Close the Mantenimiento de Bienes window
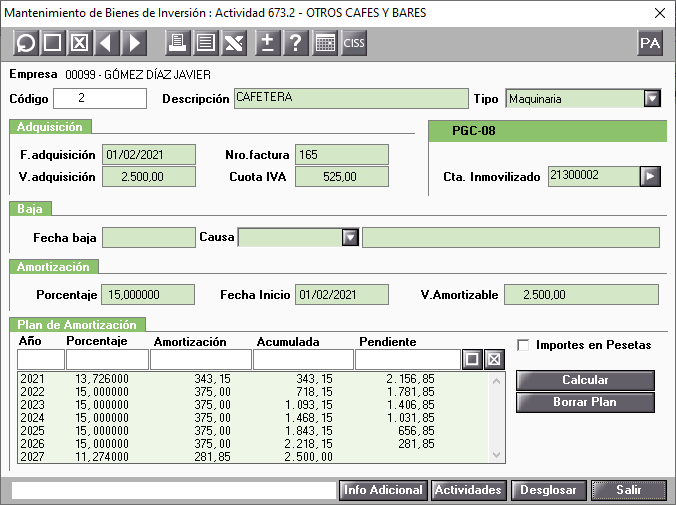This screenshot has height=505, width=676. (660, 13)
